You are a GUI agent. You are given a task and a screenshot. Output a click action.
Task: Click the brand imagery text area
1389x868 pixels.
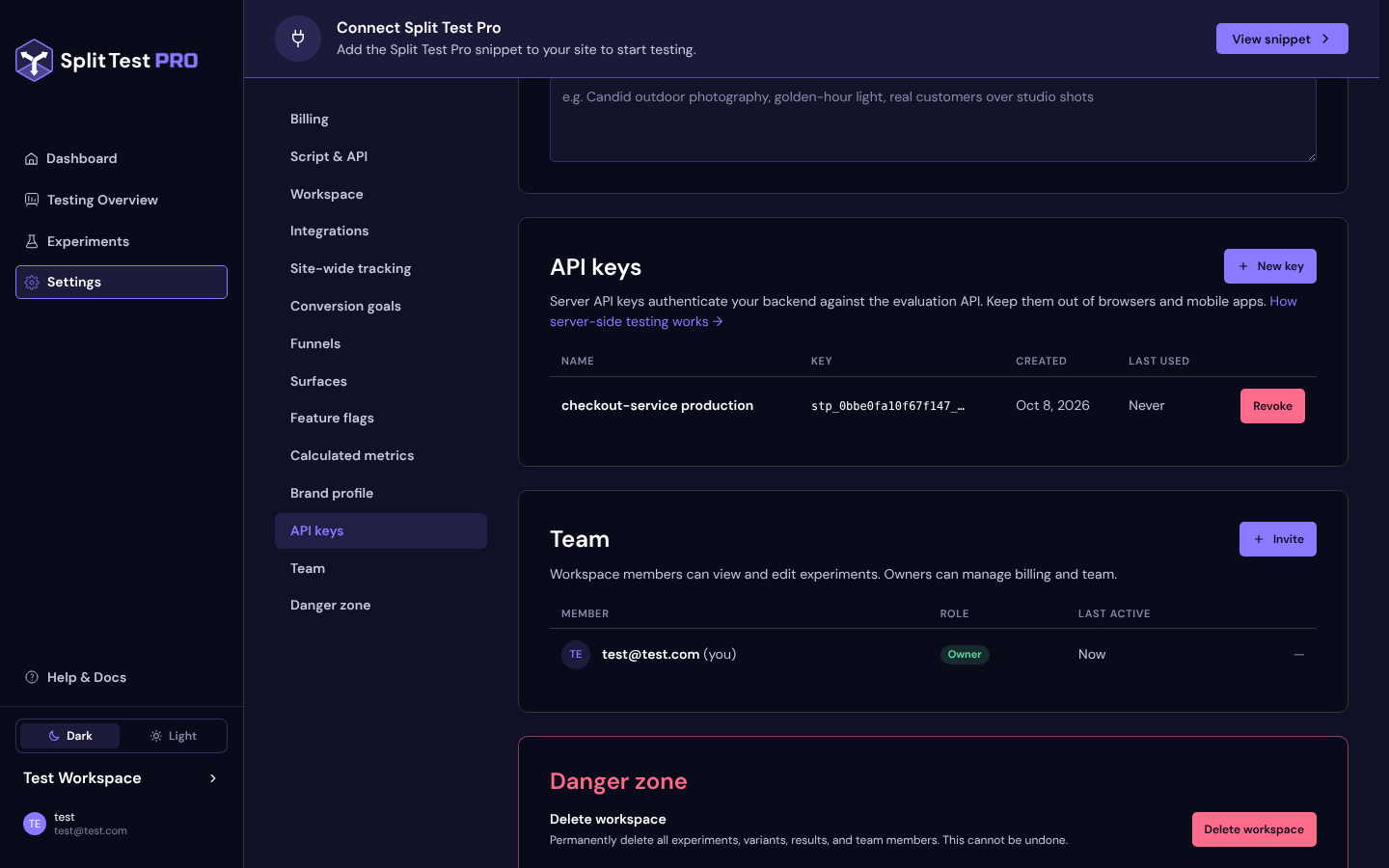[x=933, y=120]
